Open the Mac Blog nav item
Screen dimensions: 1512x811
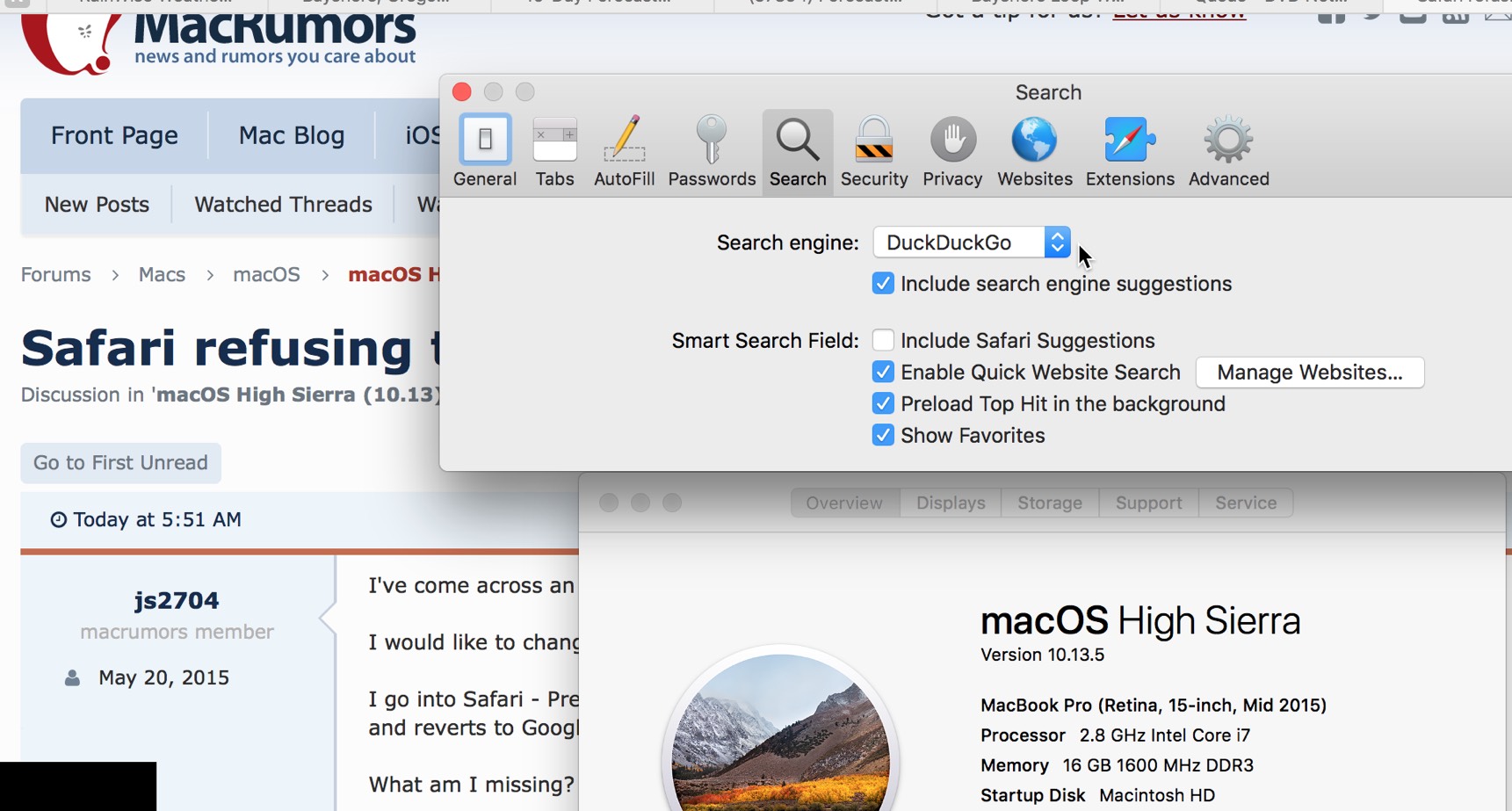coord(292,135)
